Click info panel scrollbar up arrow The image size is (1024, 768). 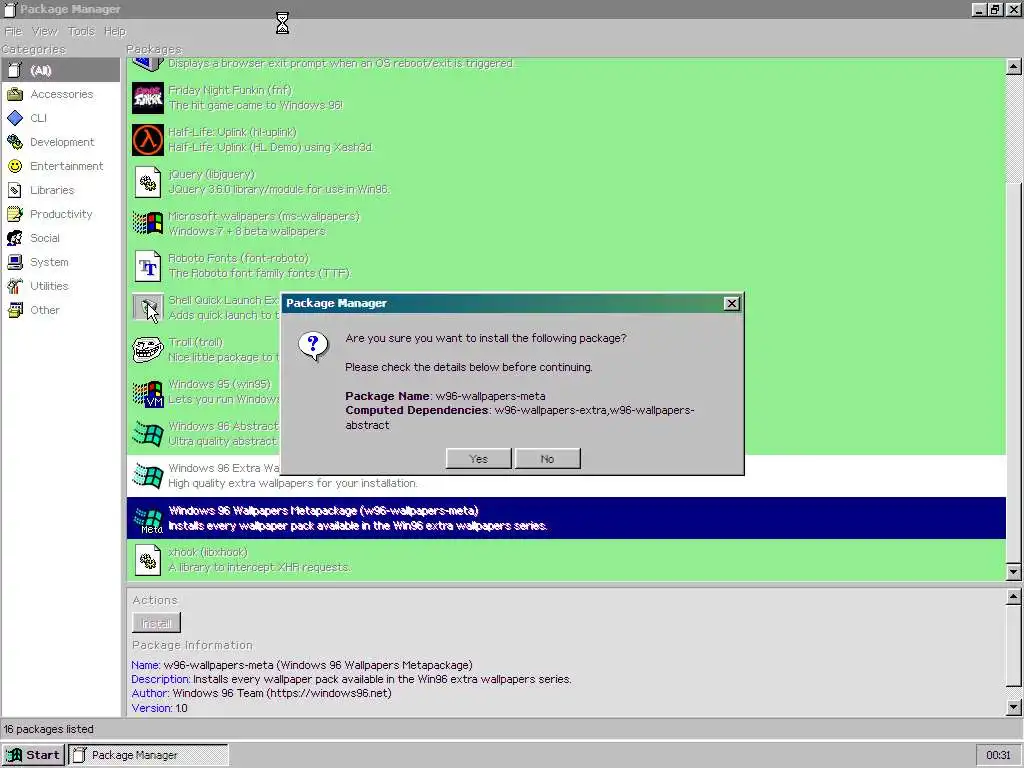coord(1014,596)
